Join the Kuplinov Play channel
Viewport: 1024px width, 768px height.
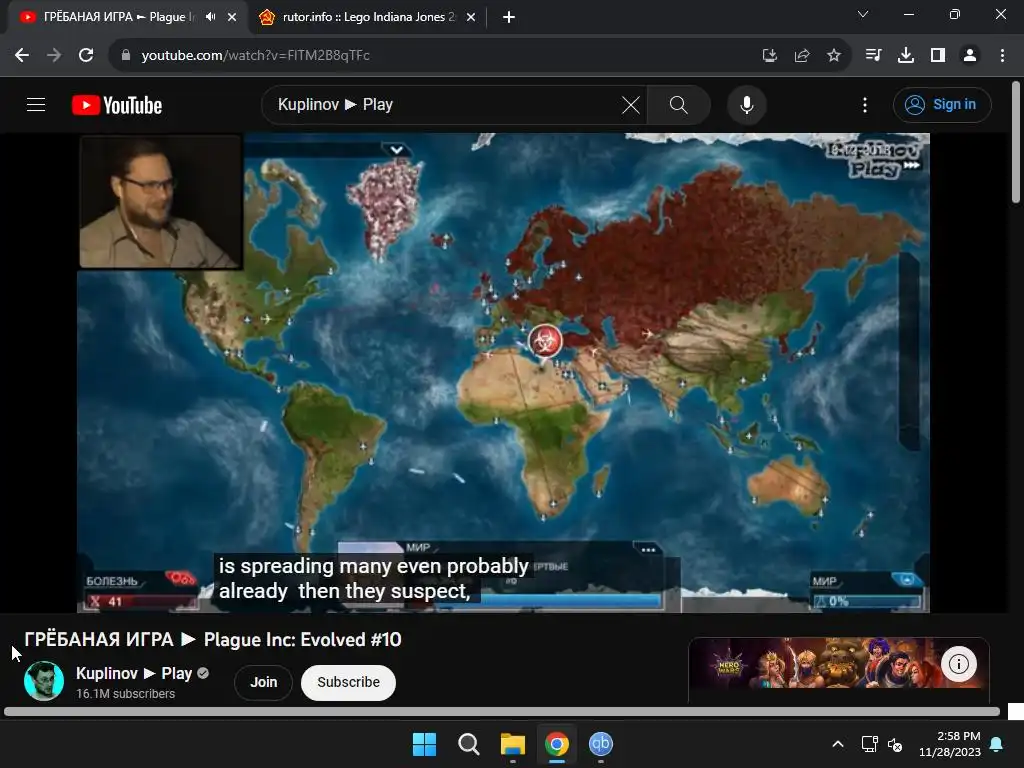tap(264, 682)
